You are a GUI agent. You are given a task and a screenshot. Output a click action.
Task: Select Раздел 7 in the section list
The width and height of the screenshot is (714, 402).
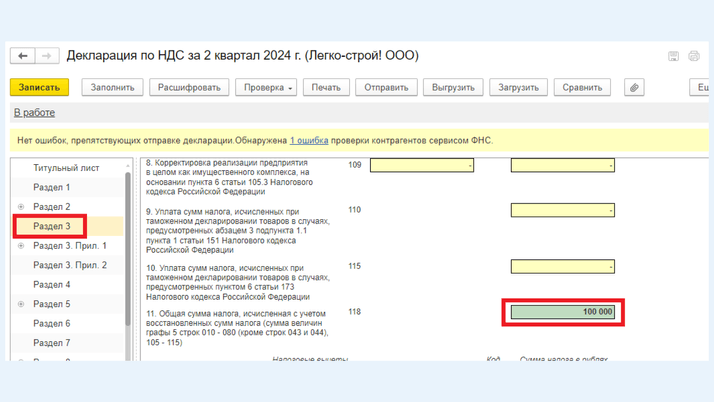coord(51,343)
